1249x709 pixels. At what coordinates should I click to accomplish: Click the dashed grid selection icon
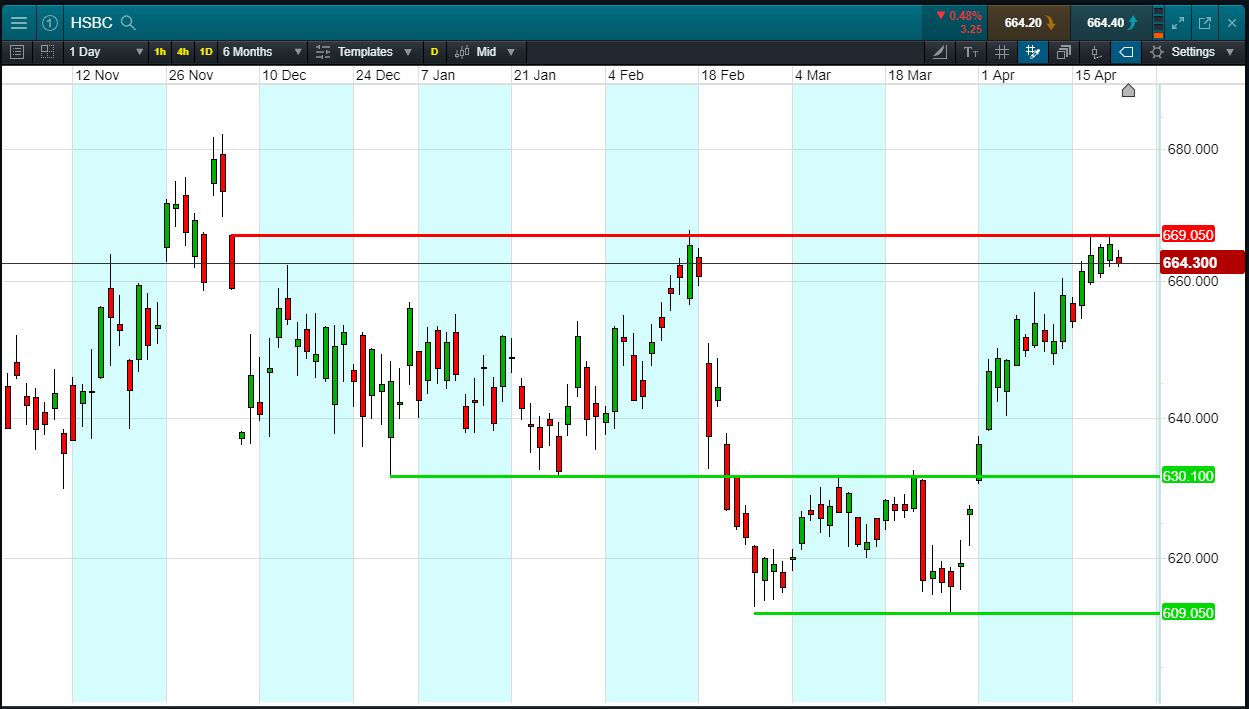48,51
